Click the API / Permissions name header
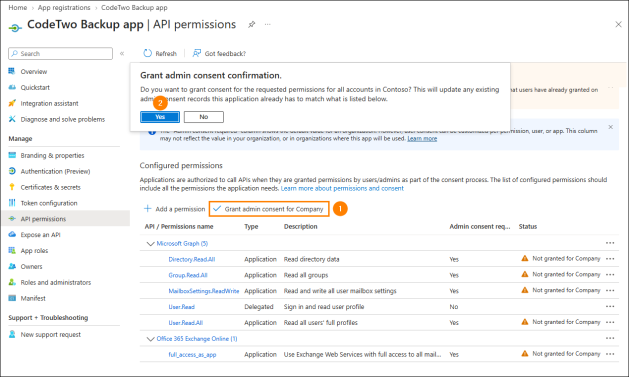This screenshot has height=377, width=629. coord(179,227)
